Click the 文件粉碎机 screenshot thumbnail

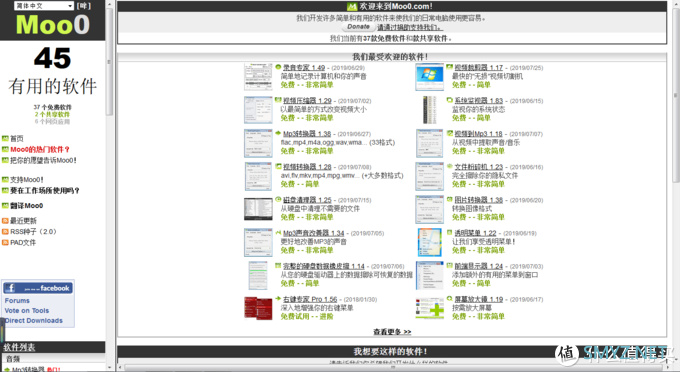point(429,176)
